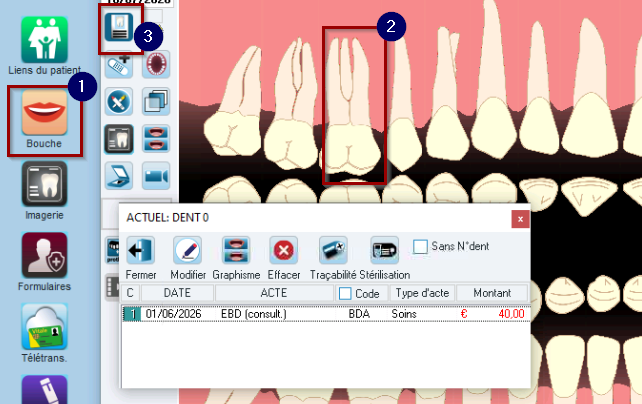The width and height of the screenshot is (642, 404).
Task: Open the Formulaires icon
Action: [x=44, y=255]
